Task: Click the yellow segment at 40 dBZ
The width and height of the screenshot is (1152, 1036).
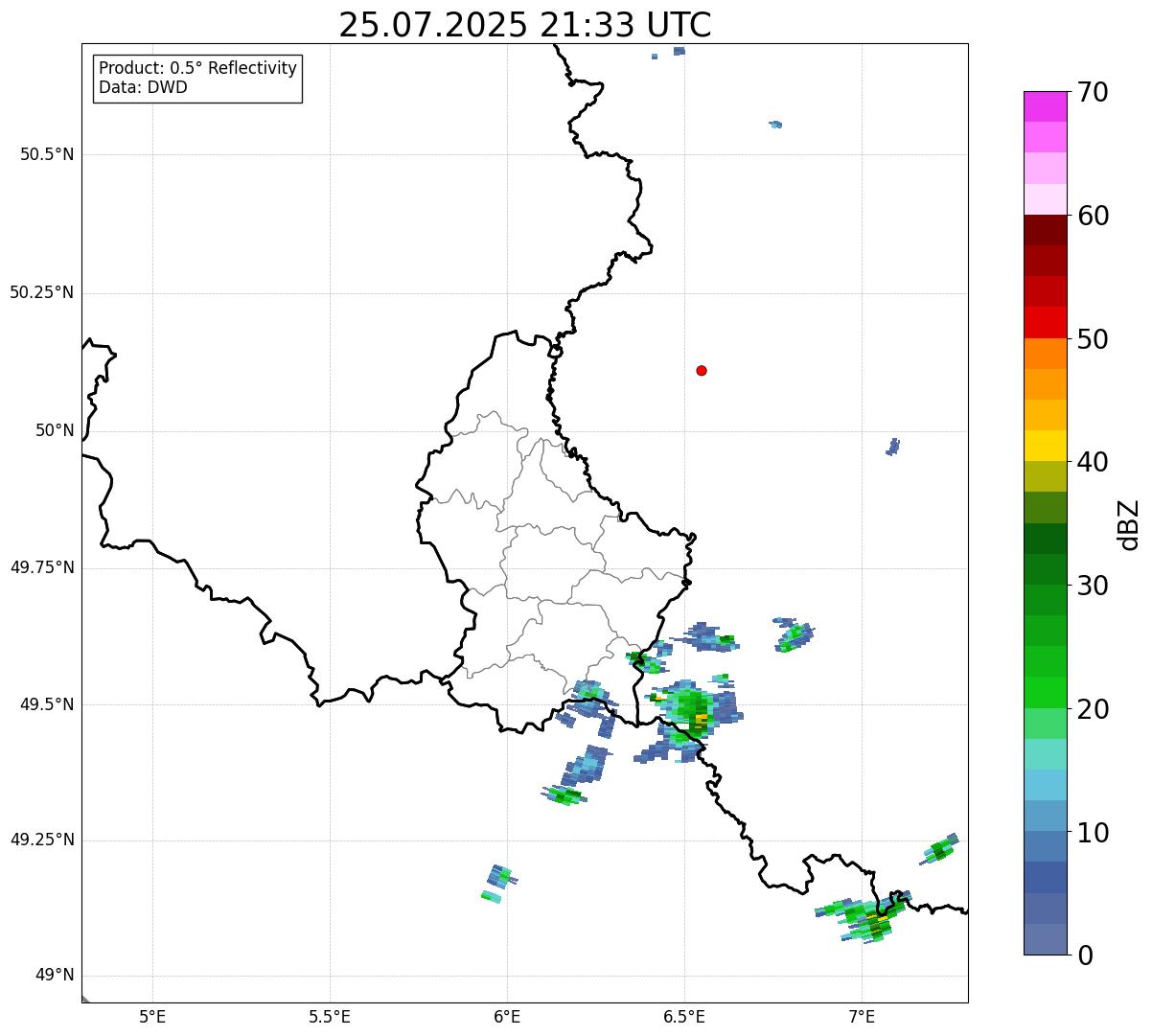Action: 1045,446
